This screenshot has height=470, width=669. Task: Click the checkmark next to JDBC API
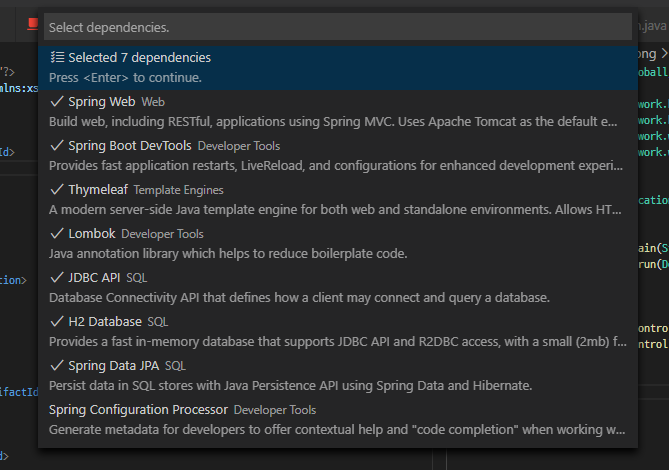(x=56, y=278)
